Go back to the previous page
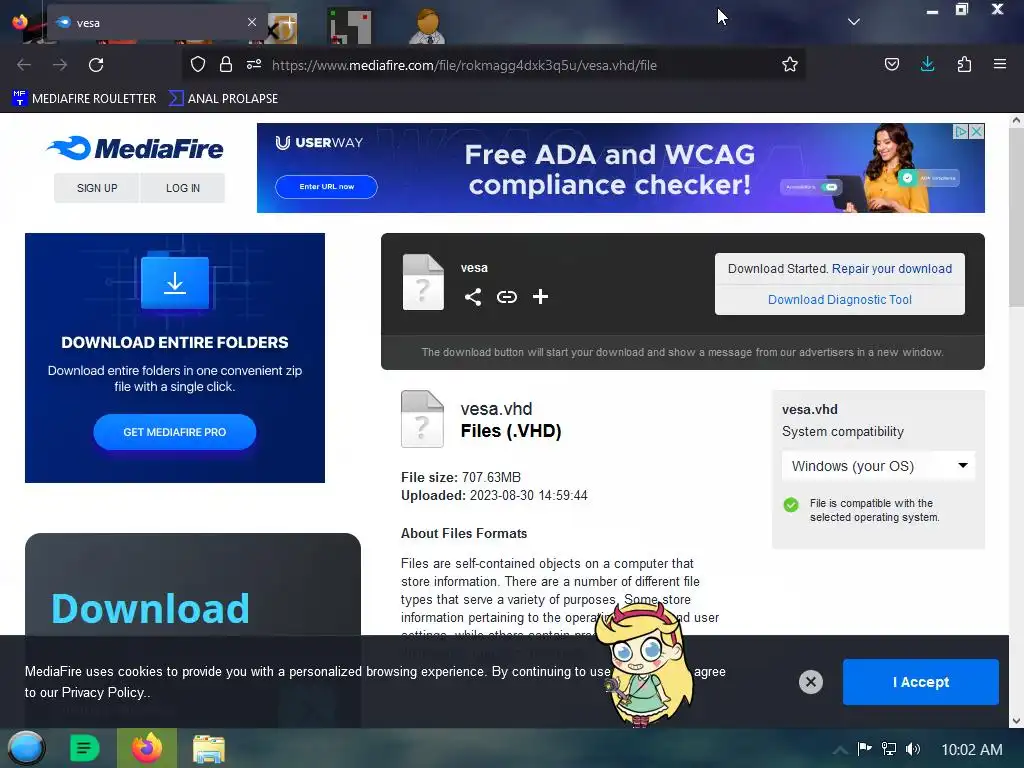This screenshot has height=768, width=1024. [24, 65]
